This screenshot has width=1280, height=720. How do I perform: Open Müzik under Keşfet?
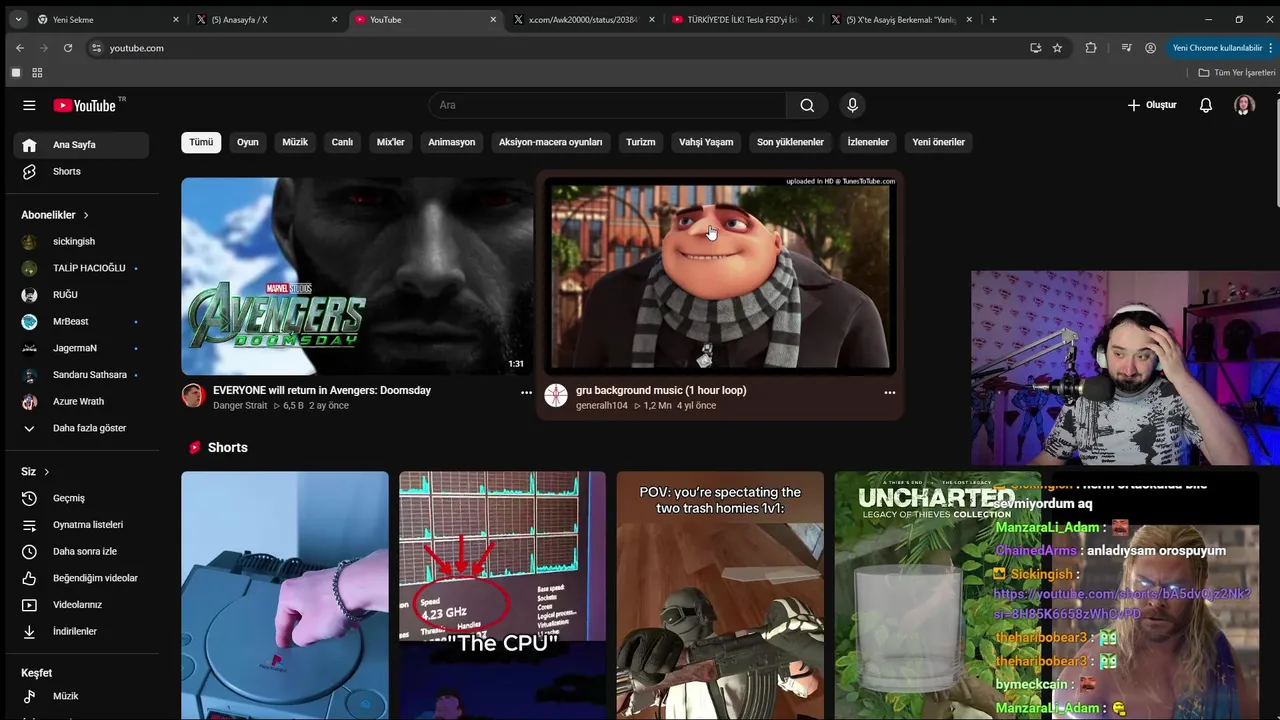pyautogui.click(x=81, y=696)
